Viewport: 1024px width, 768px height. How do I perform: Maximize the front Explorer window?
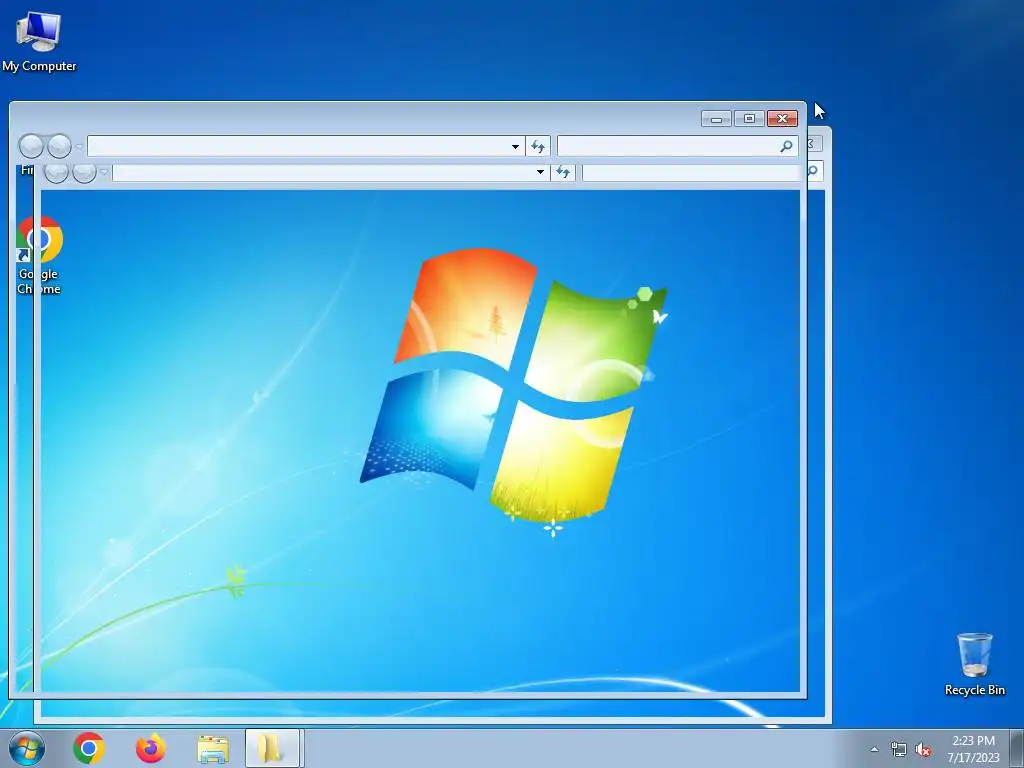tap(749, 119)
